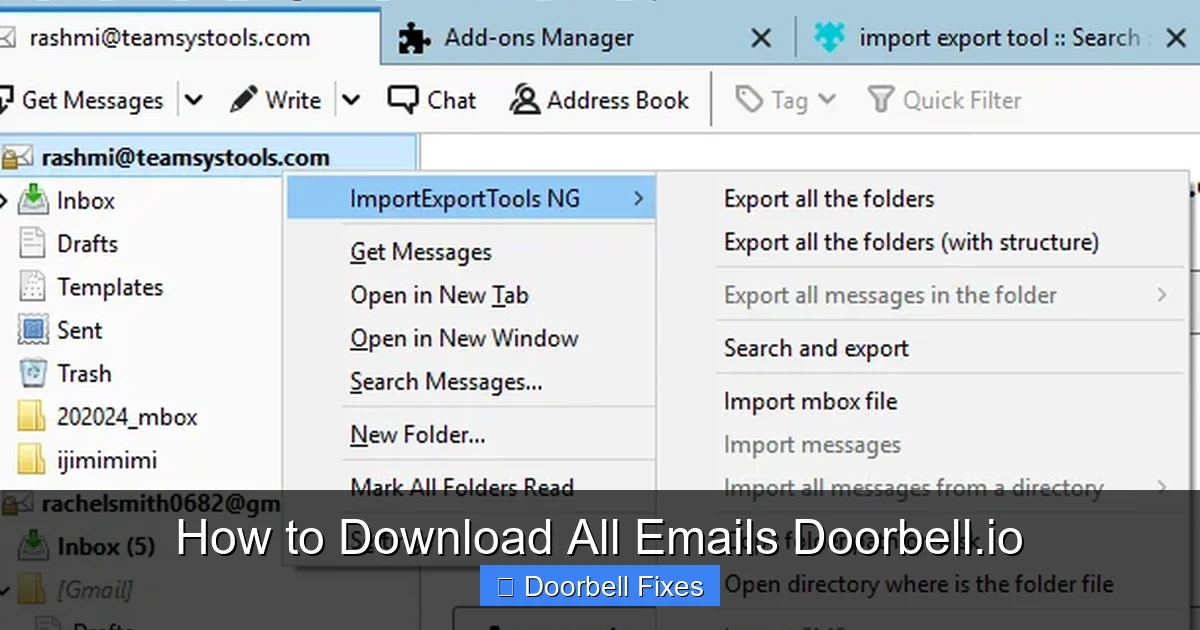Click the Drafts folder icon
Image resolution: width=1200 pixels, height=630 pixels.
(33, 244)
